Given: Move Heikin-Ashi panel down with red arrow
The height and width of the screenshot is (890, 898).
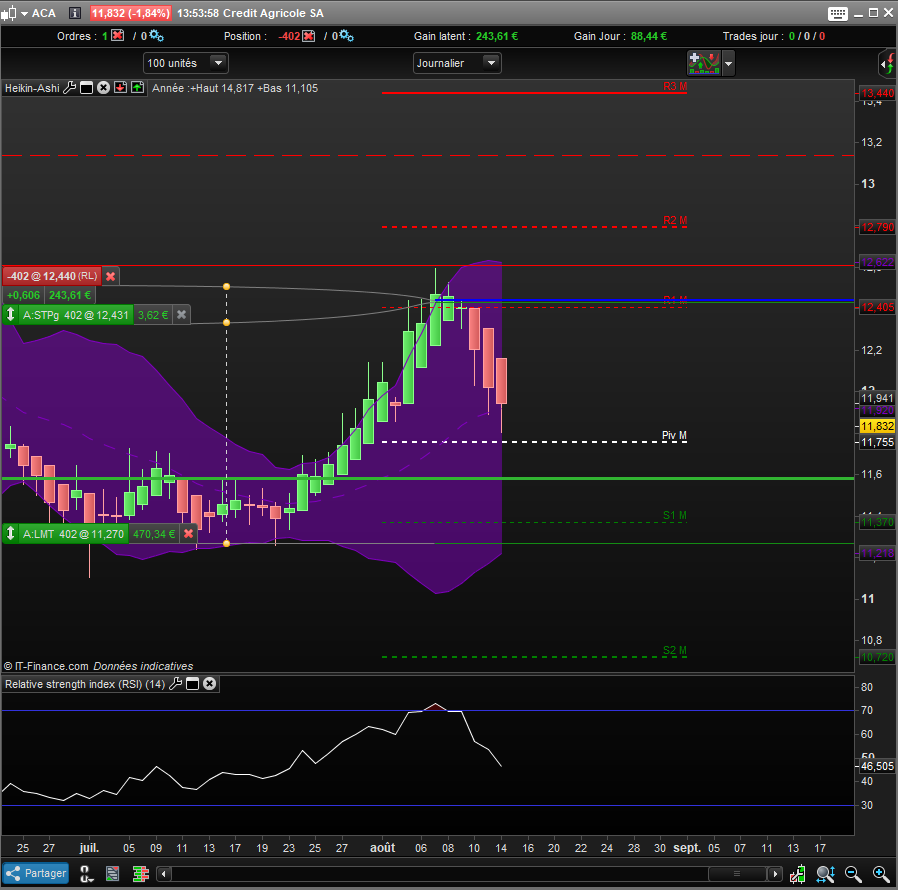Looking at the screenshot, I should click(x=120, y=88).
